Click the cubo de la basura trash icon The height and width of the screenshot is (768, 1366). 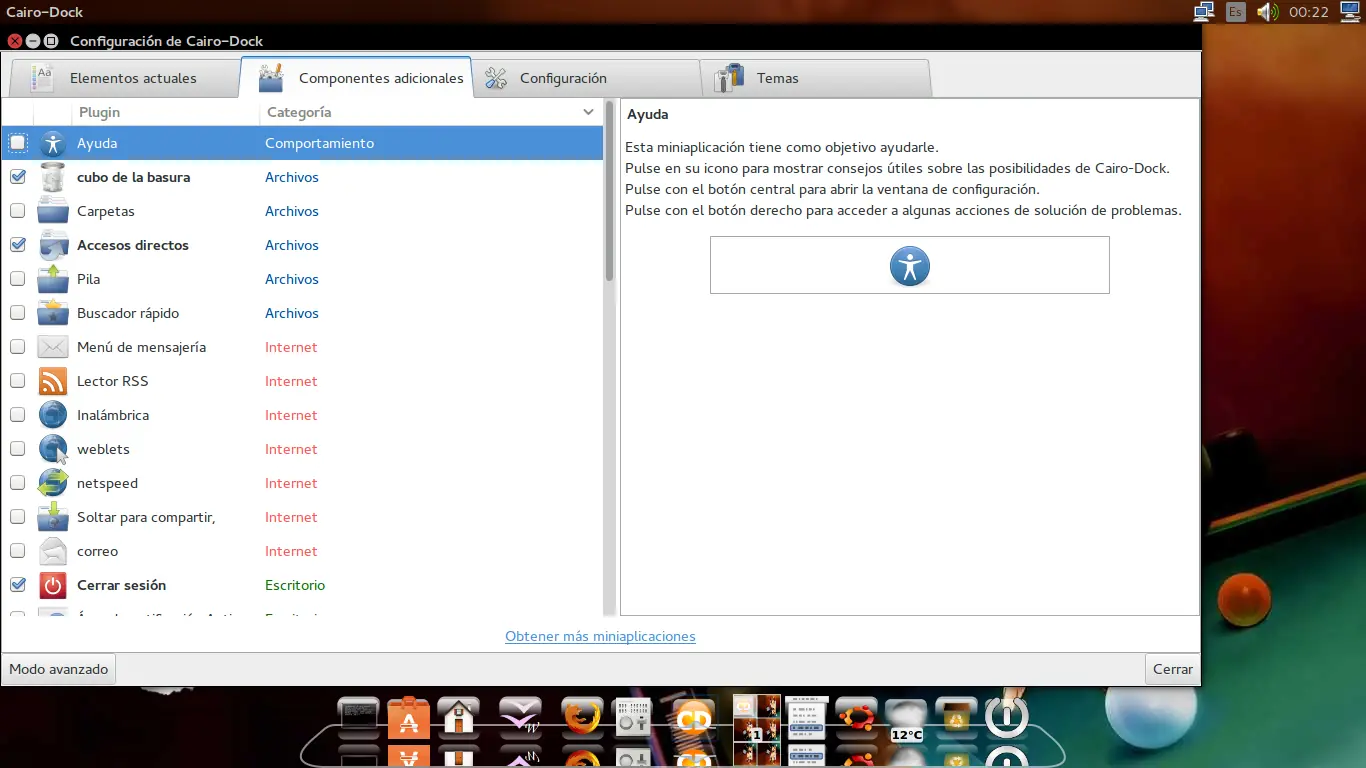pyautogui.click(x=53, y=177)
